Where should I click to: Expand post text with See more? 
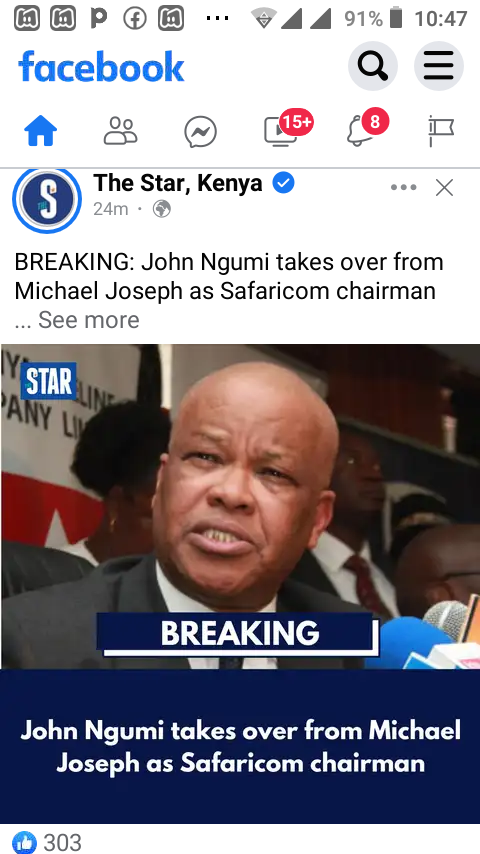click(x=89, y=320)
